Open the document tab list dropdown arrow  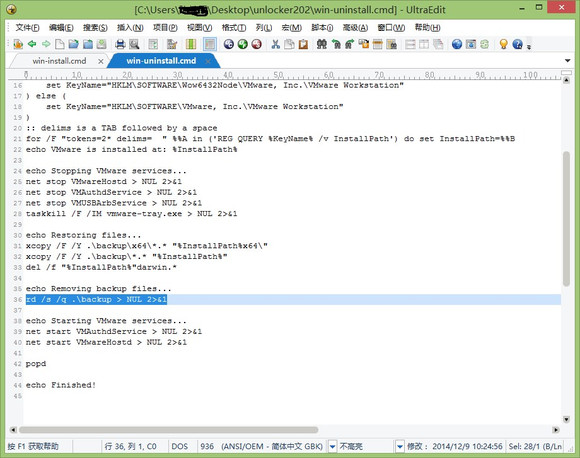(x=568, y=61)
